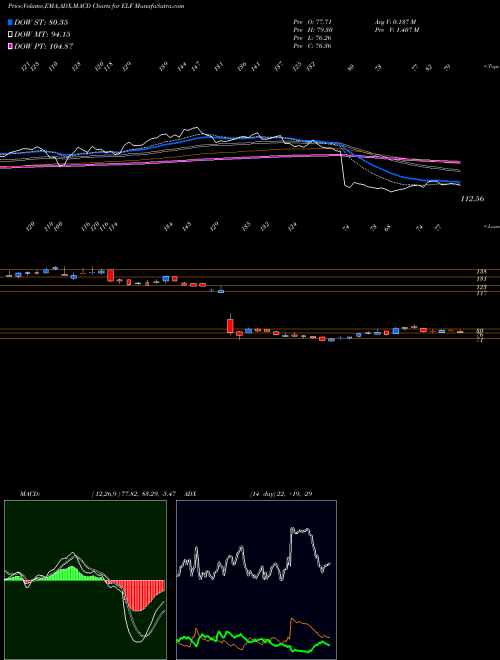Click the green +DI line in the ADX chart
This screenshot has width=500, height=660.
253,639
